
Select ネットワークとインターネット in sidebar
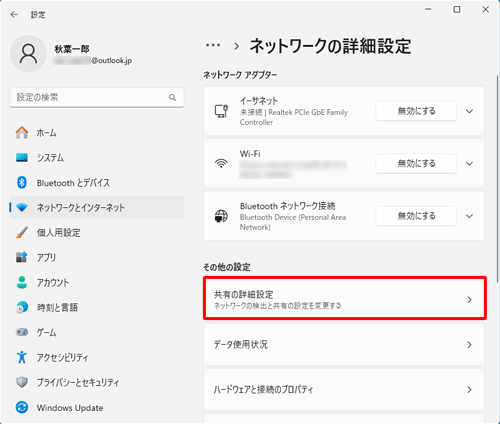(x=97, y=208)
